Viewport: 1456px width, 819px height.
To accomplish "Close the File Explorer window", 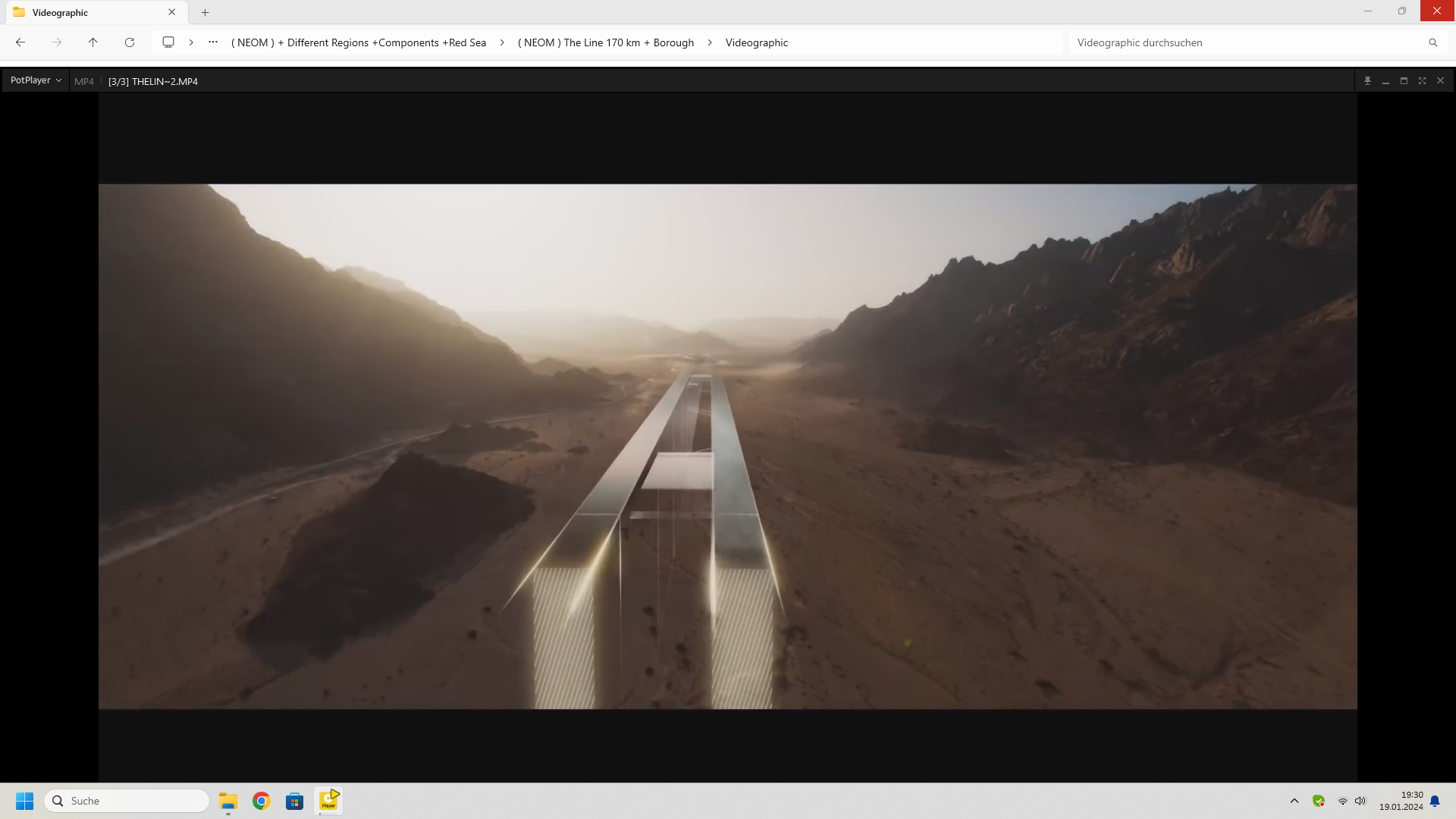I will 1437,11.
